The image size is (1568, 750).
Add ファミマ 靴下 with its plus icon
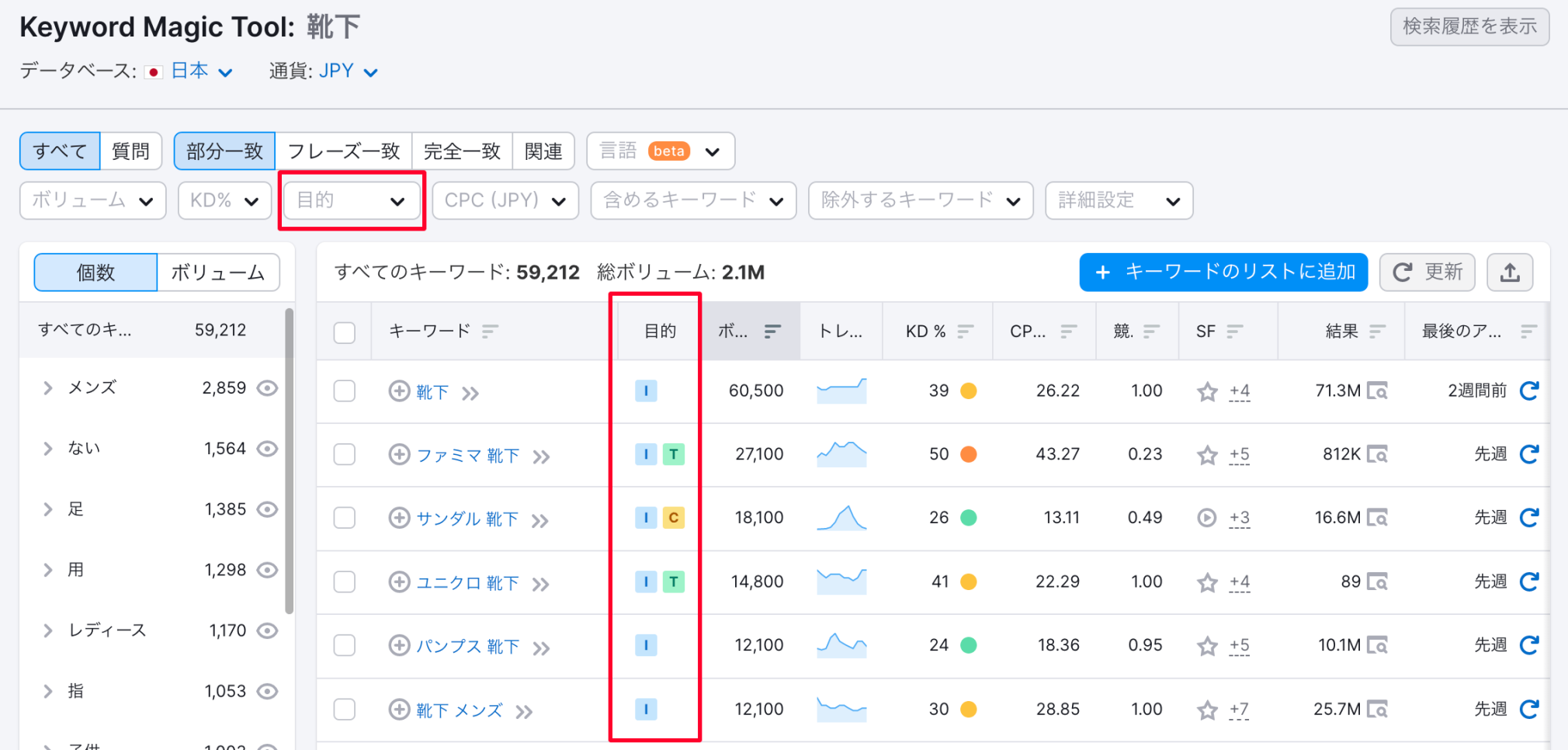click(x=399, y=454)
